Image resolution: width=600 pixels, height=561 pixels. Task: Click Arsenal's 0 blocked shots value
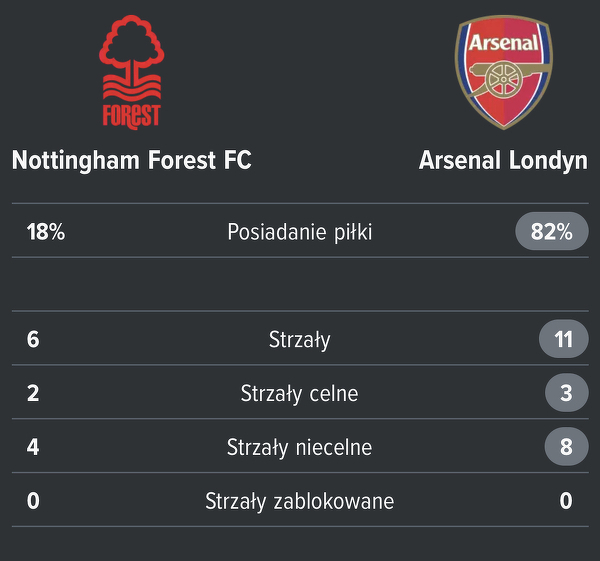tap(566, 501)
